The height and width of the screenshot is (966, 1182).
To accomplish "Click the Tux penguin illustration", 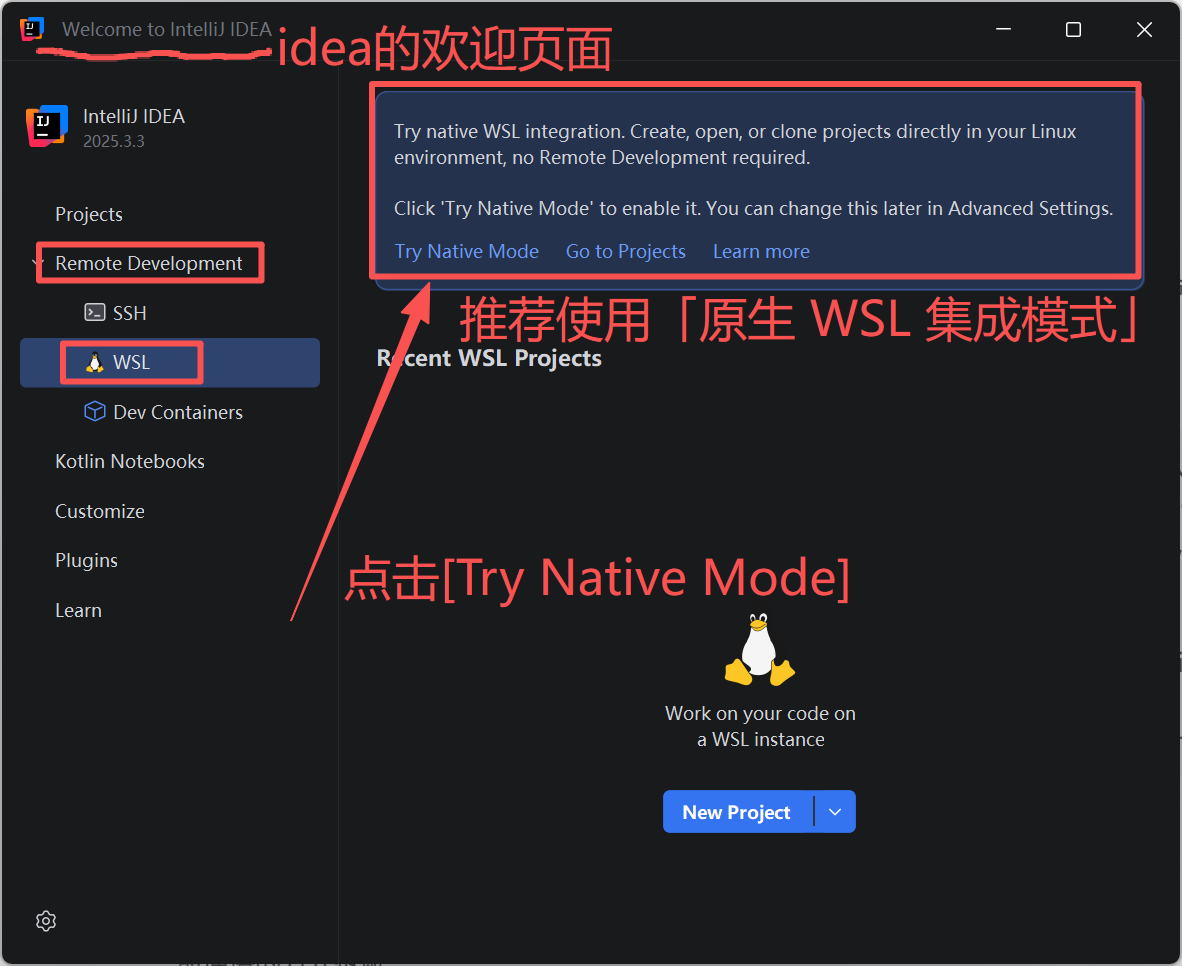I will point(759,649).
